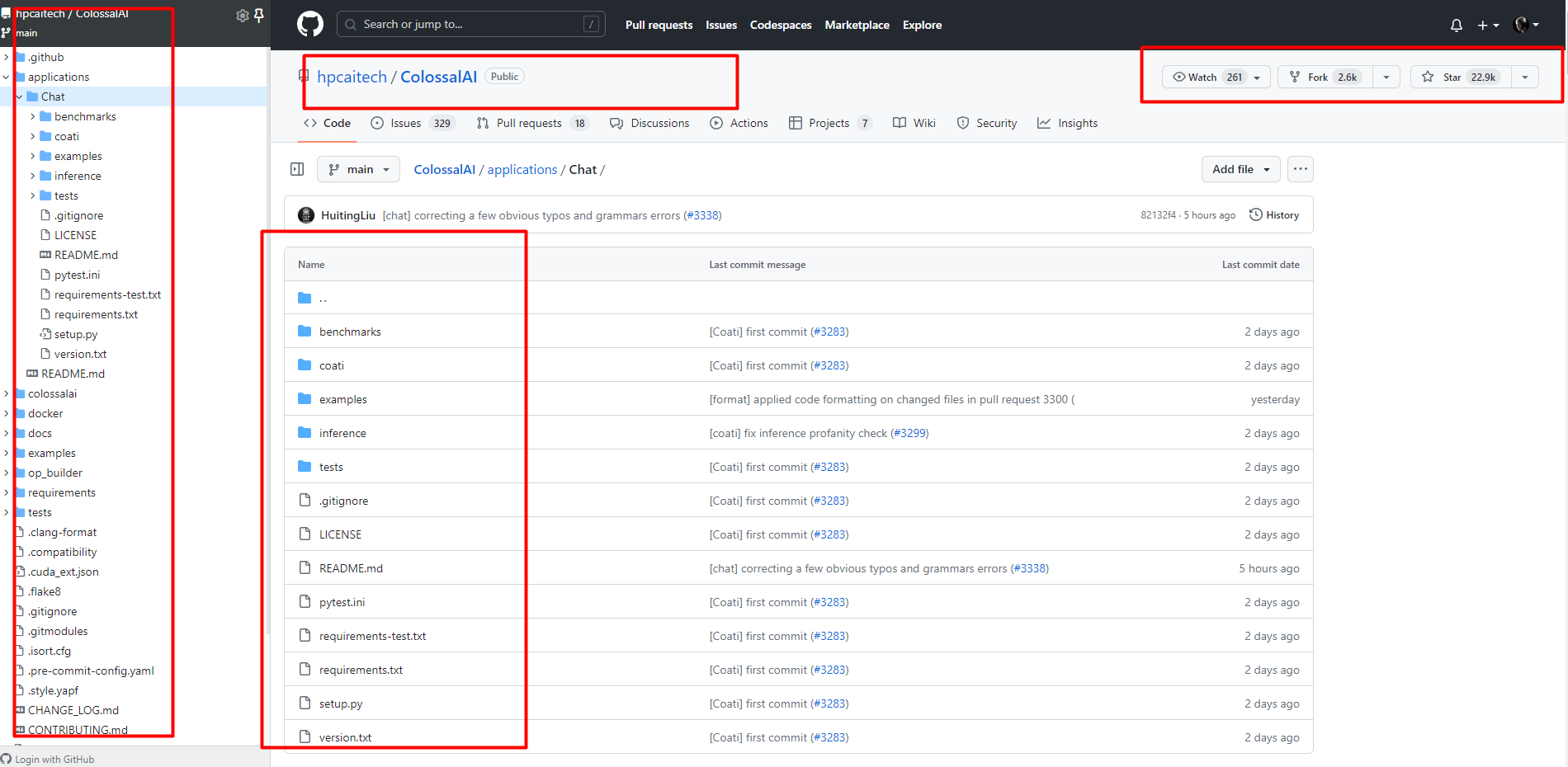Click the History clock icon
1568x767 pixels.
[1256, 214]
